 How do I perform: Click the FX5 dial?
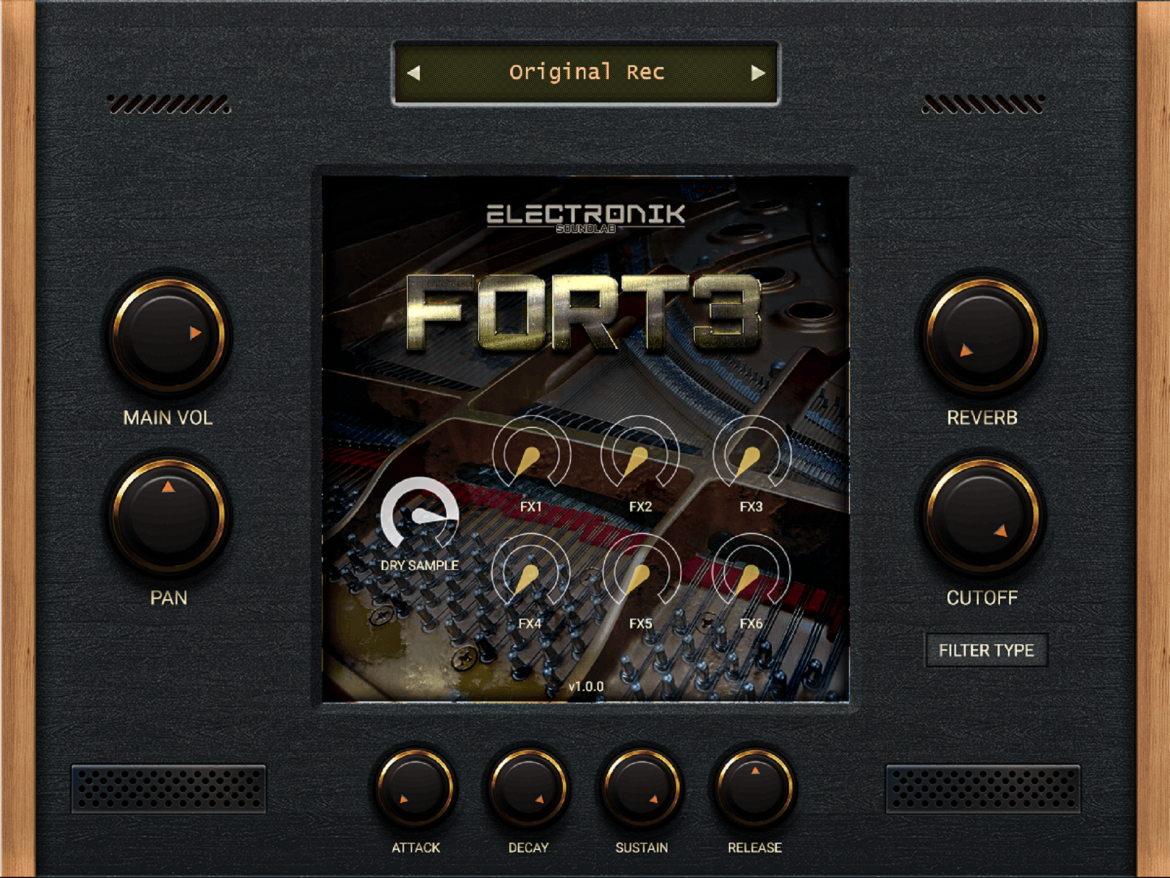(x=640, y=573)
